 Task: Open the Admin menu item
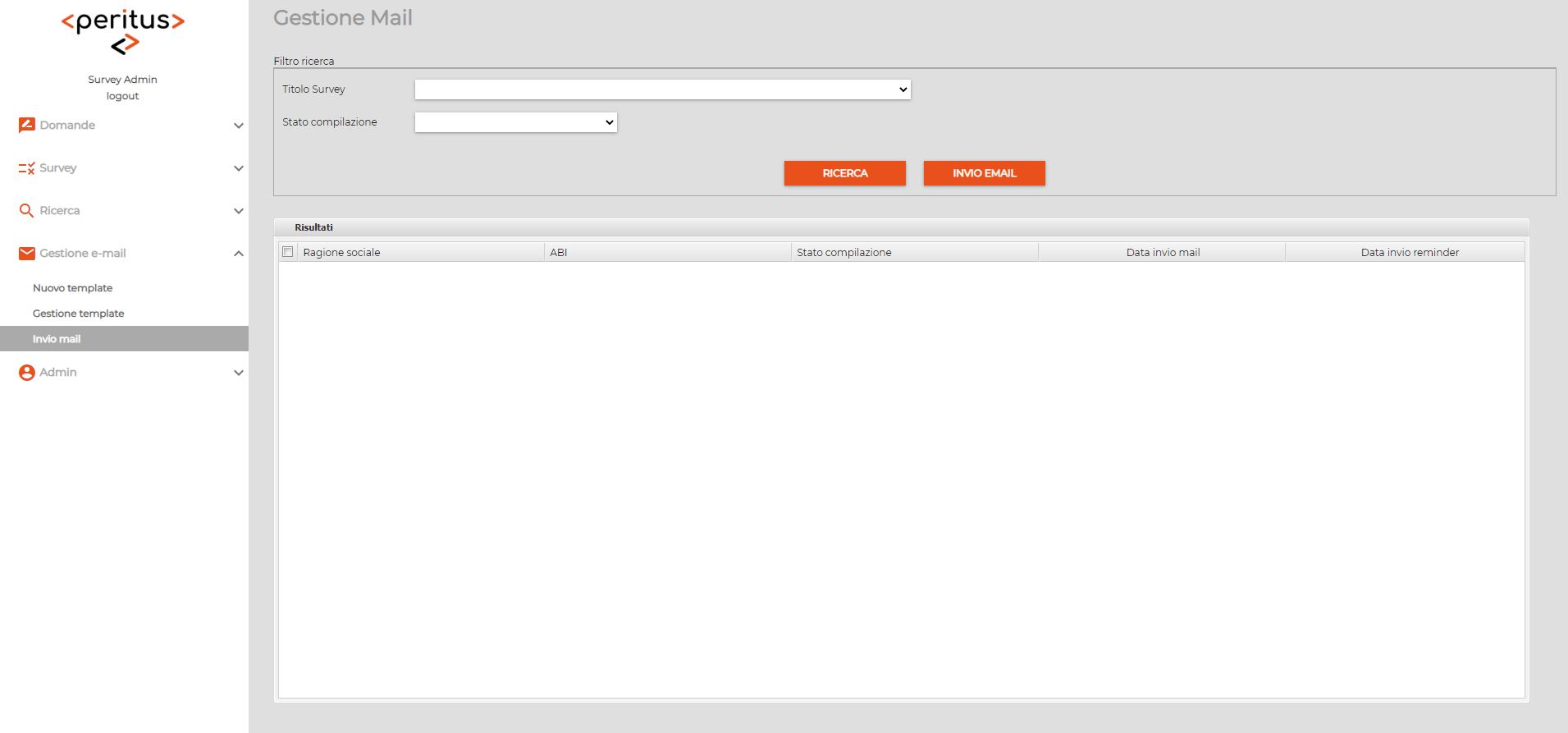(x=58, y=372)
